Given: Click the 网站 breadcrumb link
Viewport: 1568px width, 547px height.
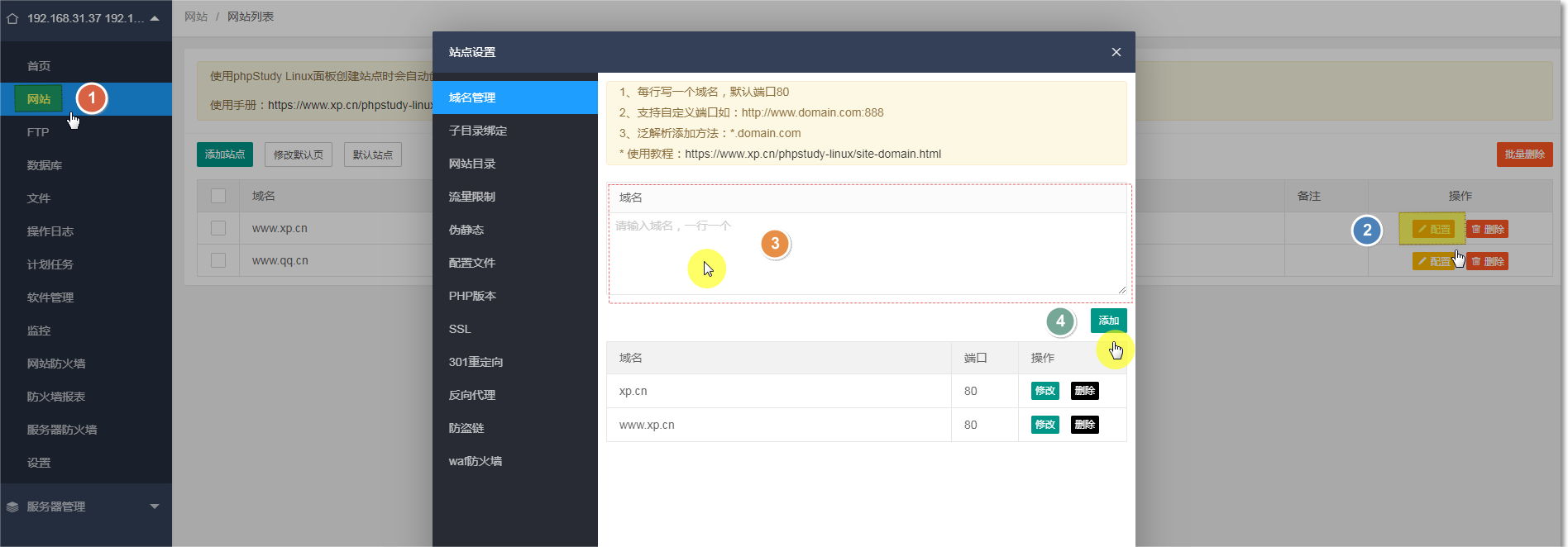Looking at the screenshot, I should [x=196, y=17].
